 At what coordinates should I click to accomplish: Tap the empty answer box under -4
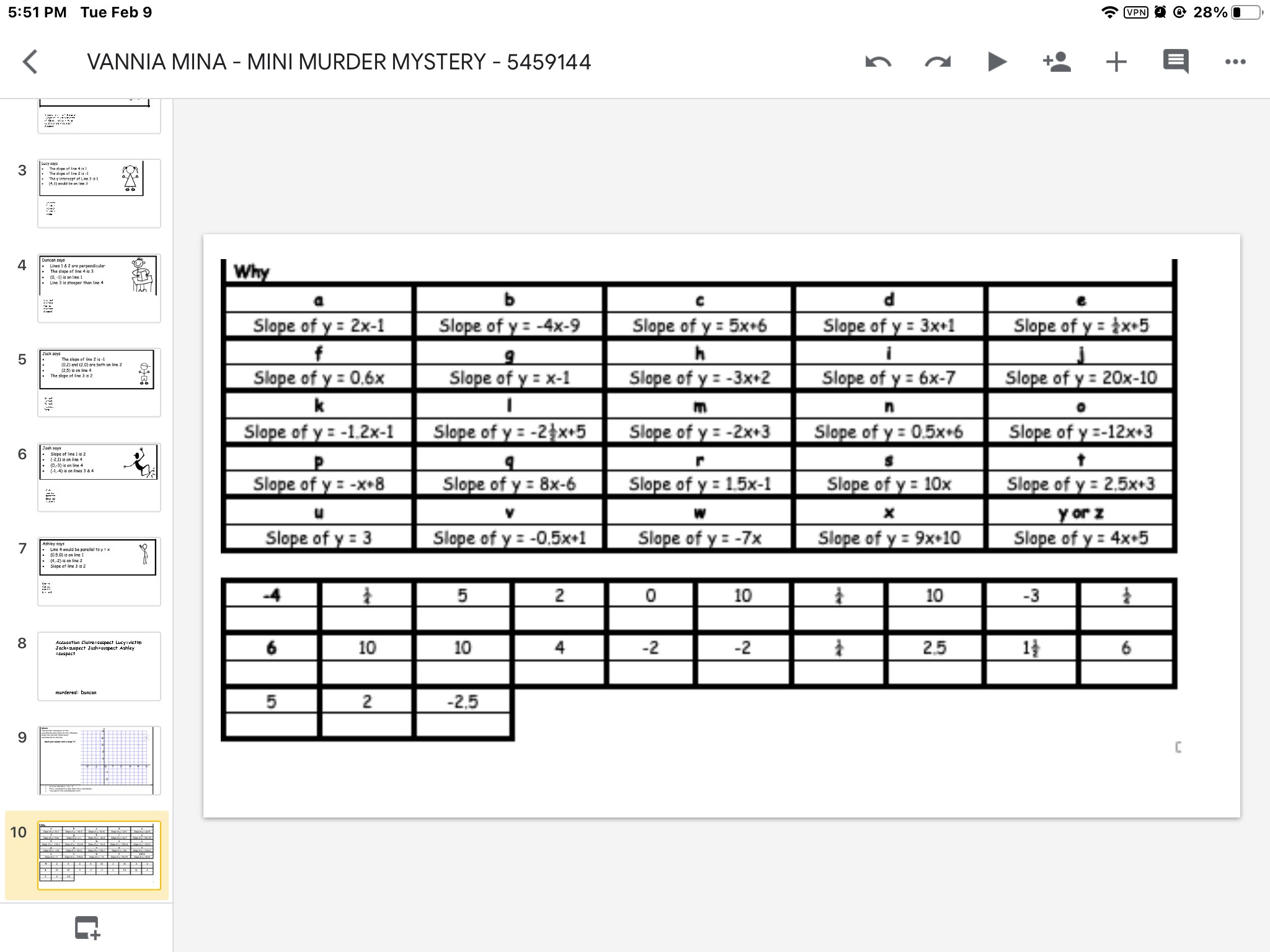(271, 619)
